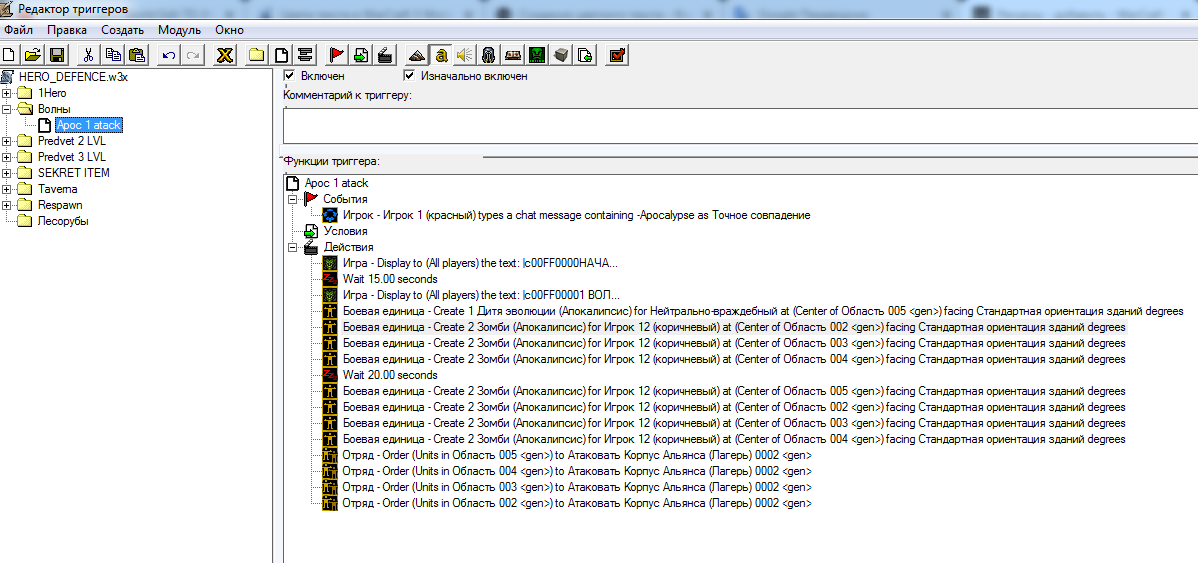Viewport: 1198px width, 588px height.
Task: Select Create 2 Зомби at Область 005 action
Action: click(734, 392)
